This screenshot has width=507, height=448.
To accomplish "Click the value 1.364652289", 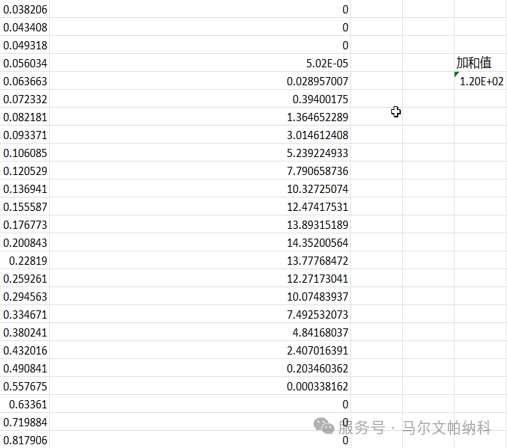I will [x=317, y=117].
